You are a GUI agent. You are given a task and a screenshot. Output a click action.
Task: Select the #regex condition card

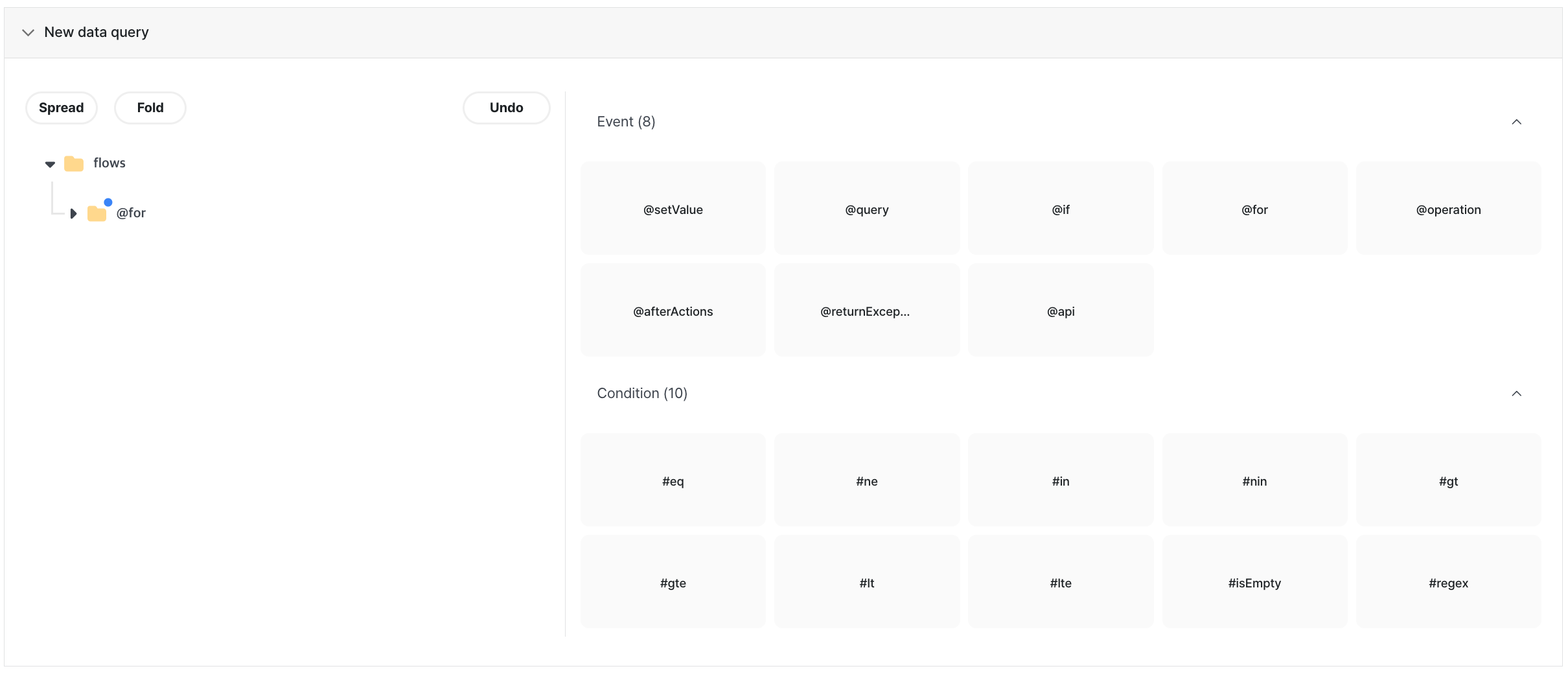1449,582
